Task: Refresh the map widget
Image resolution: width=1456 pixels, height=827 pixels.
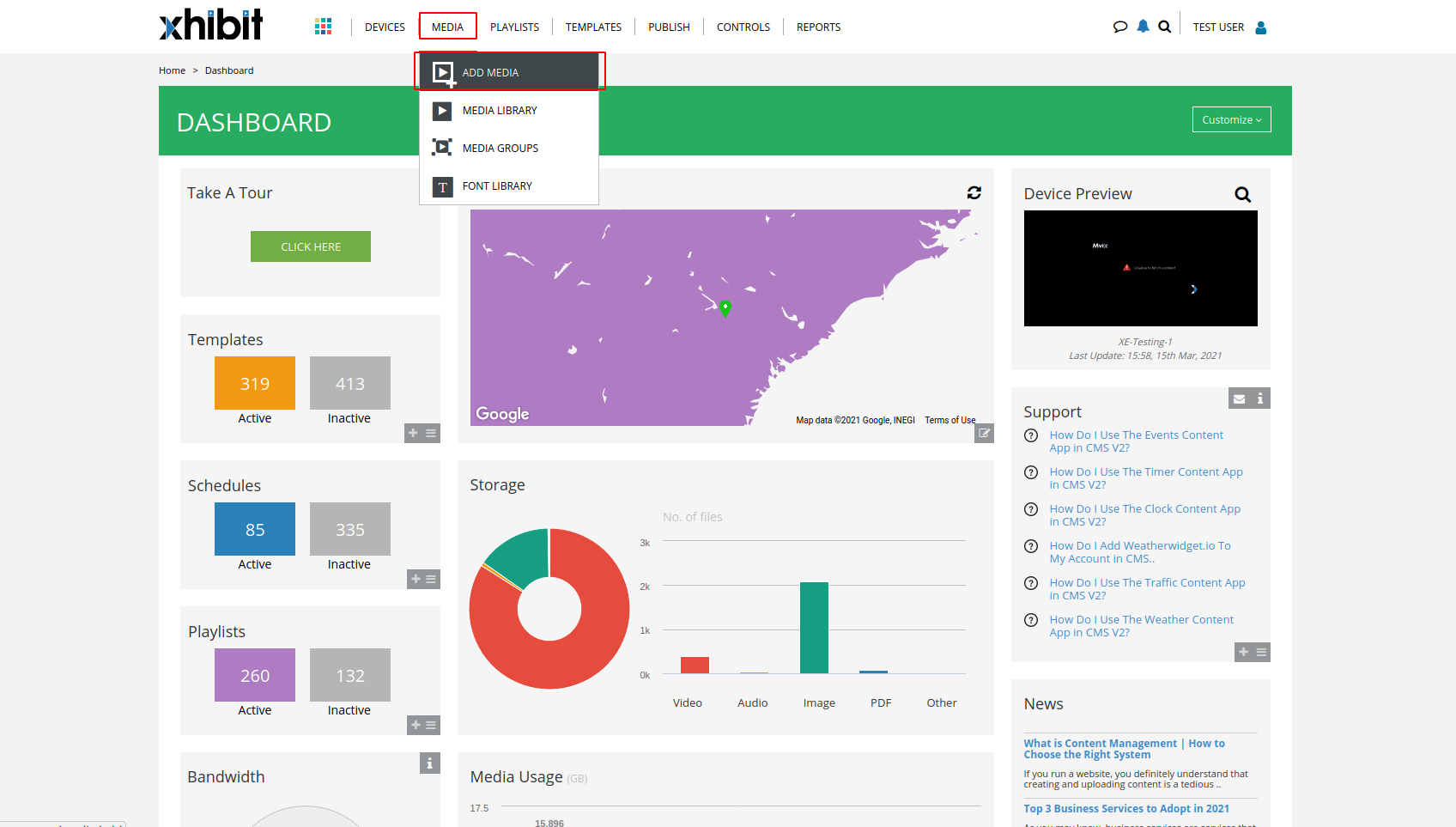Action: (x=974, y=192)
